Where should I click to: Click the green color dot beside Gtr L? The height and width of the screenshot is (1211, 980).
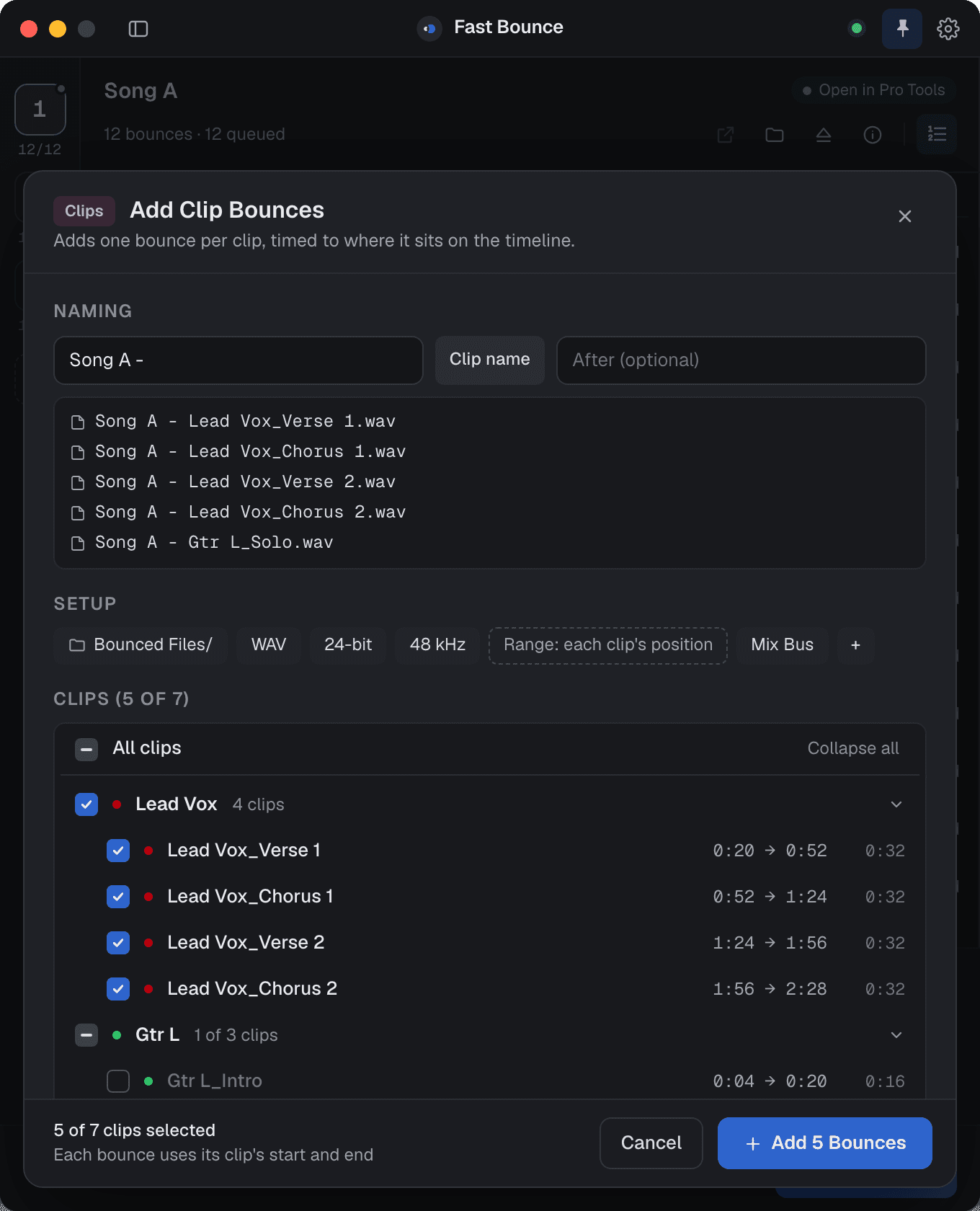pos(117,1035)
